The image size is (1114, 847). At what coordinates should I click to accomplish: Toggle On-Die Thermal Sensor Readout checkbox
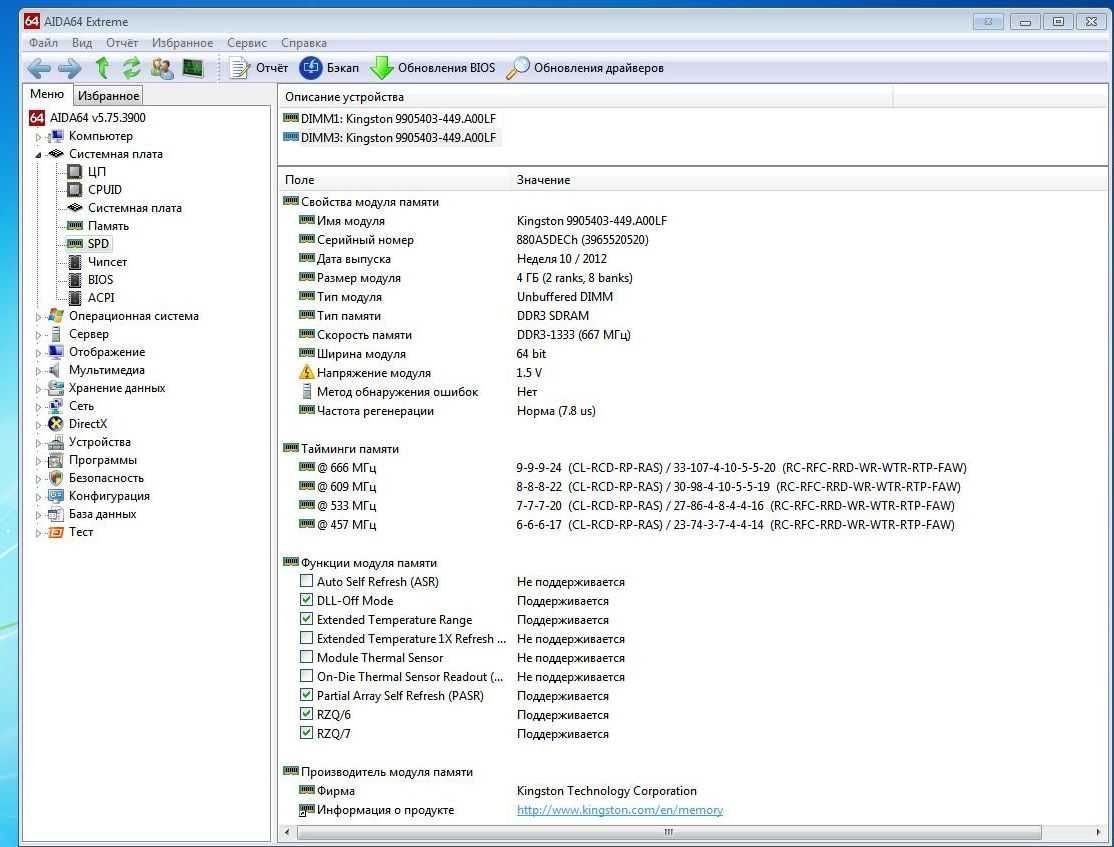[x=306, y=676]
